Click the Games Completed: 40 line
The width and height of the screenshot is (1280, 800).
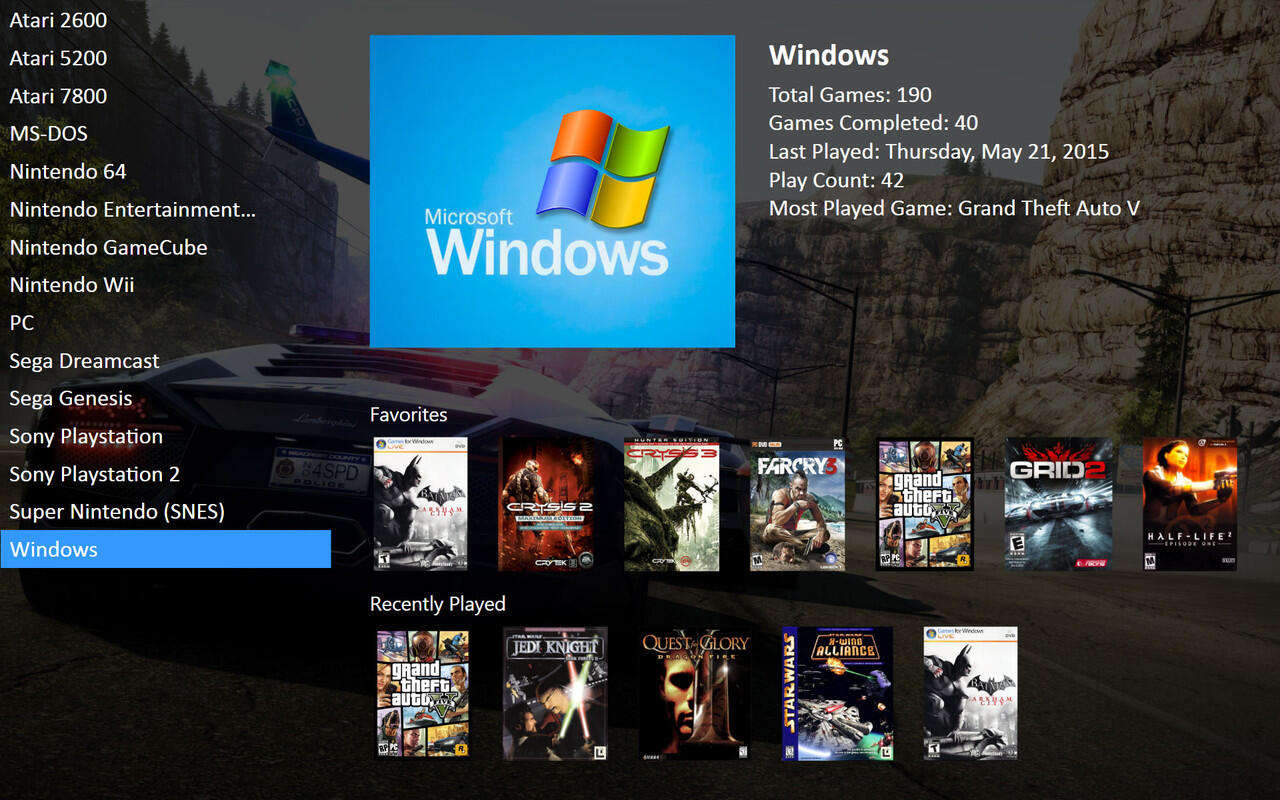(873, 123)
